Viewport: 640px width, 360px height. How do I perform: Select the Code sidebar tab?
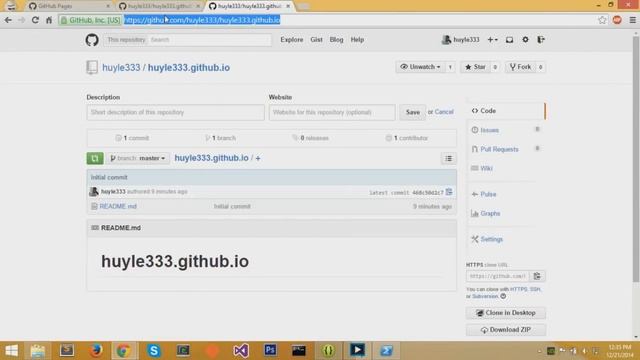click(506, 111)
